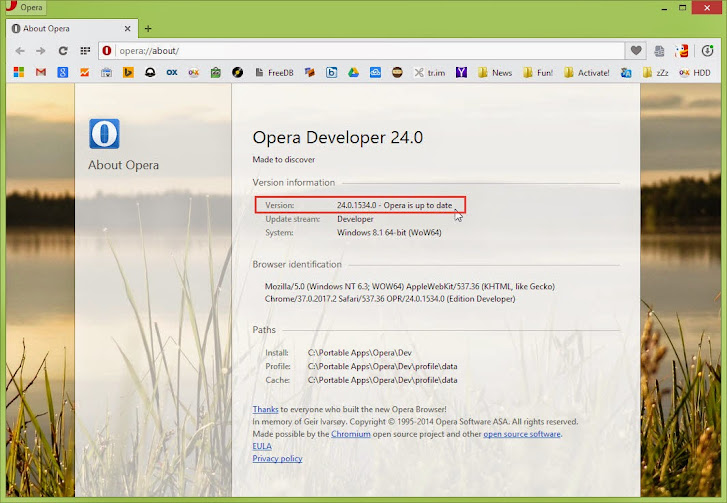The height and width of the screenshot is (503, 727).
Task: Open the dark blue OX bookmark
Action: [172, 72]
